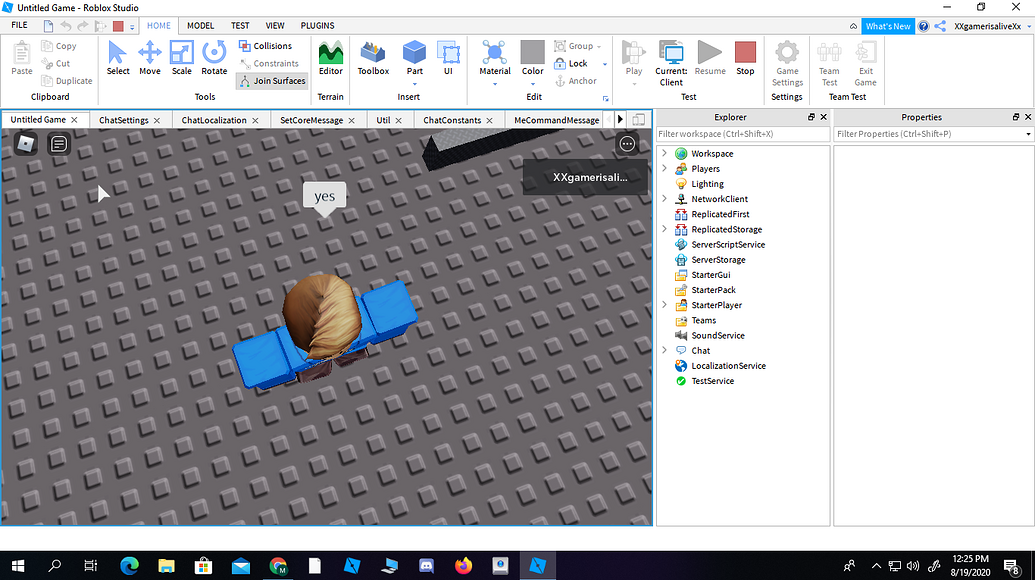Open Firefox from the taskbar

click(463, 565)
